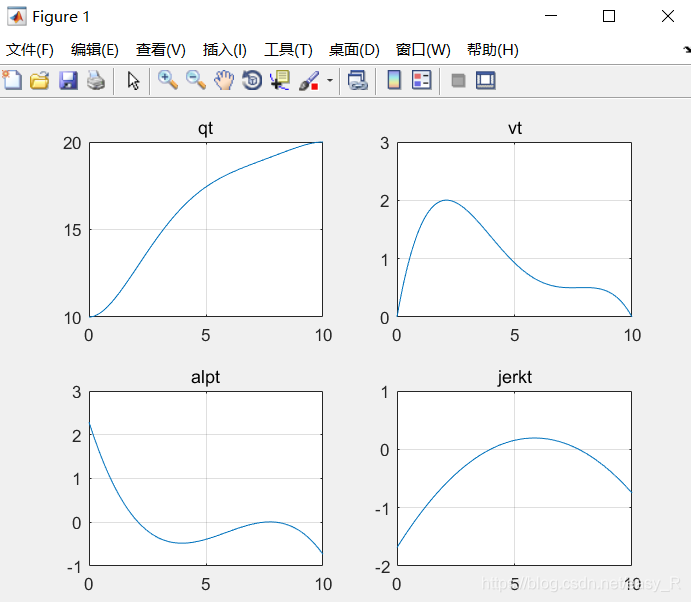
Task: Click the vt plot title
Action: pyautogui.click(x=514, y=128)
